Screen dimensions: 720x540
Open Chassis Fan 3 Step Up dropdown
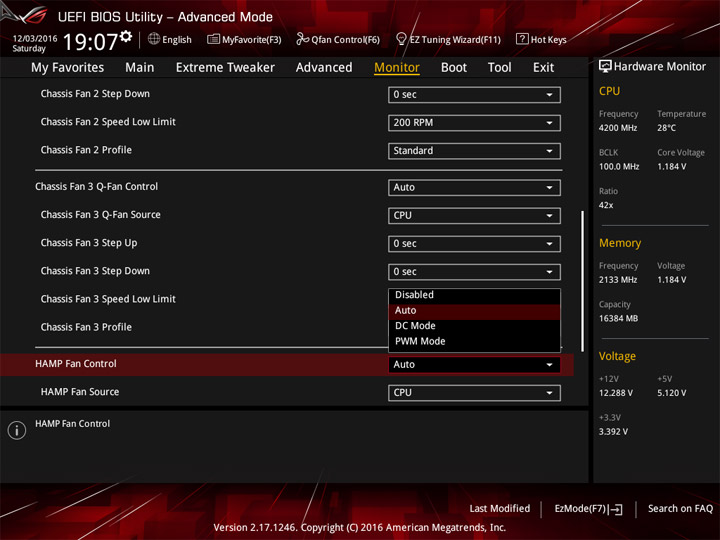pyautogui.click(x=474, y=243)
